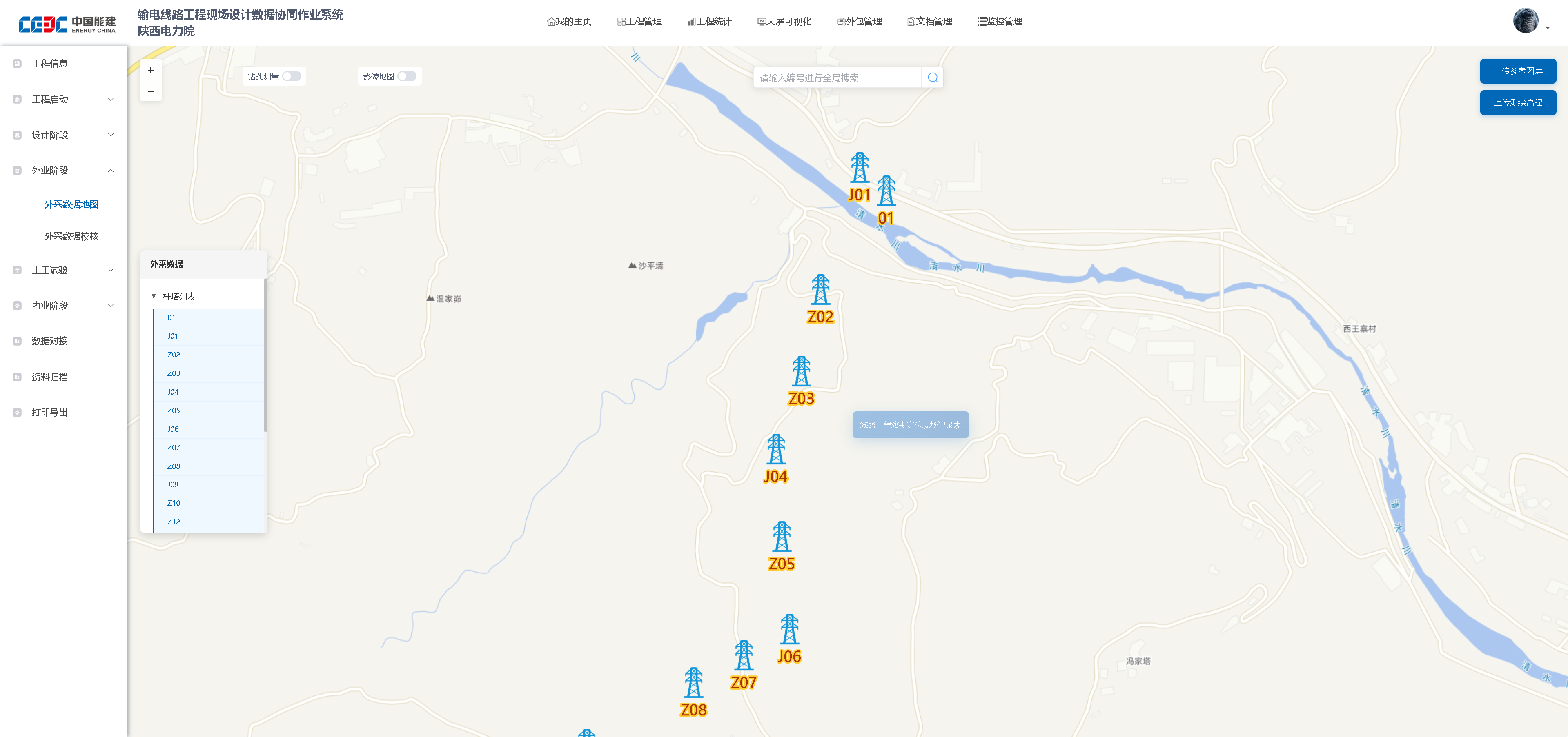
Task: Zoom out the map with minus button
Action: pyautogui.click(x=151, y=92)
